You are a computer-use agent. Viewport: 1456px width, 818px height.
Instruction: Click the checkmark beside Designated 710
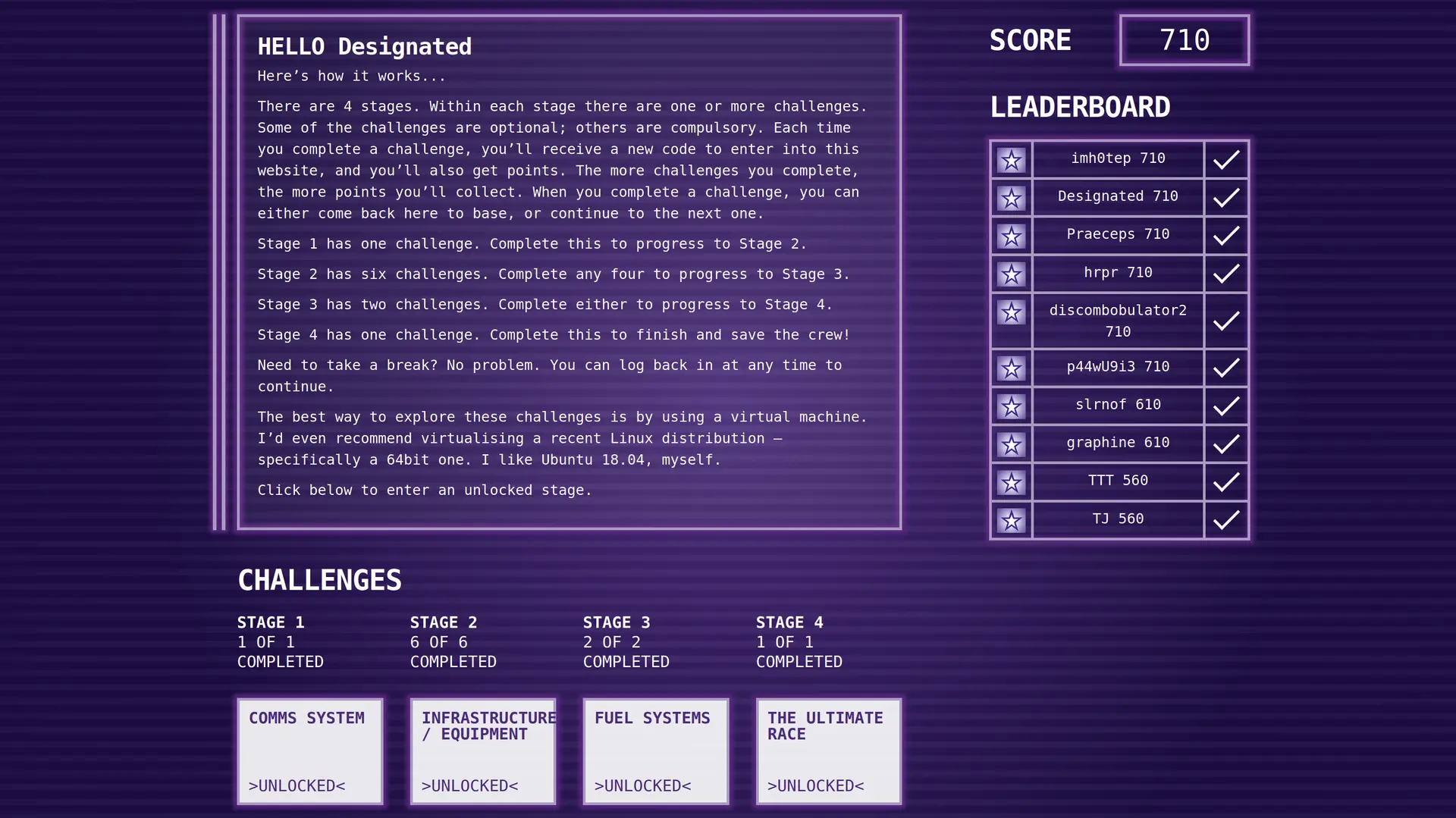click(x=1226, y=197)
